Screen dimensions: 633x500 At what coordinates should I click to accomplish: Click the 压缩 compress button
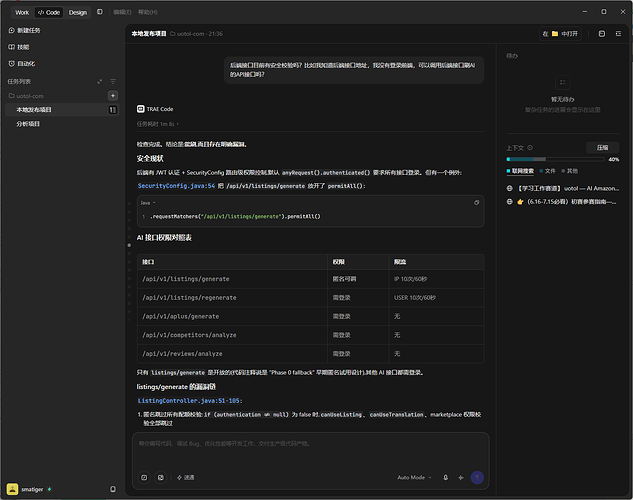coord(602,148)
